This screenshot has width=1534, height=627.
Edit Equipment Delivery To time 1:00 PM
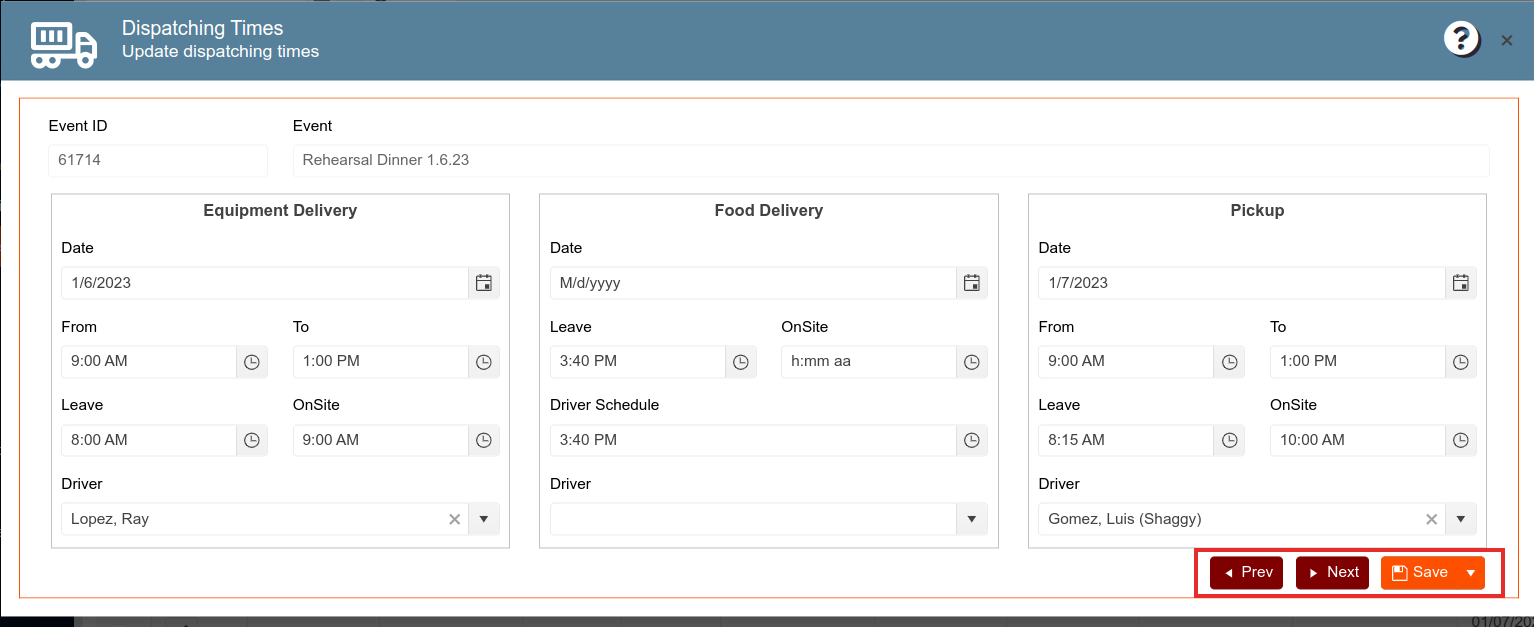click(x=381, y=361)
